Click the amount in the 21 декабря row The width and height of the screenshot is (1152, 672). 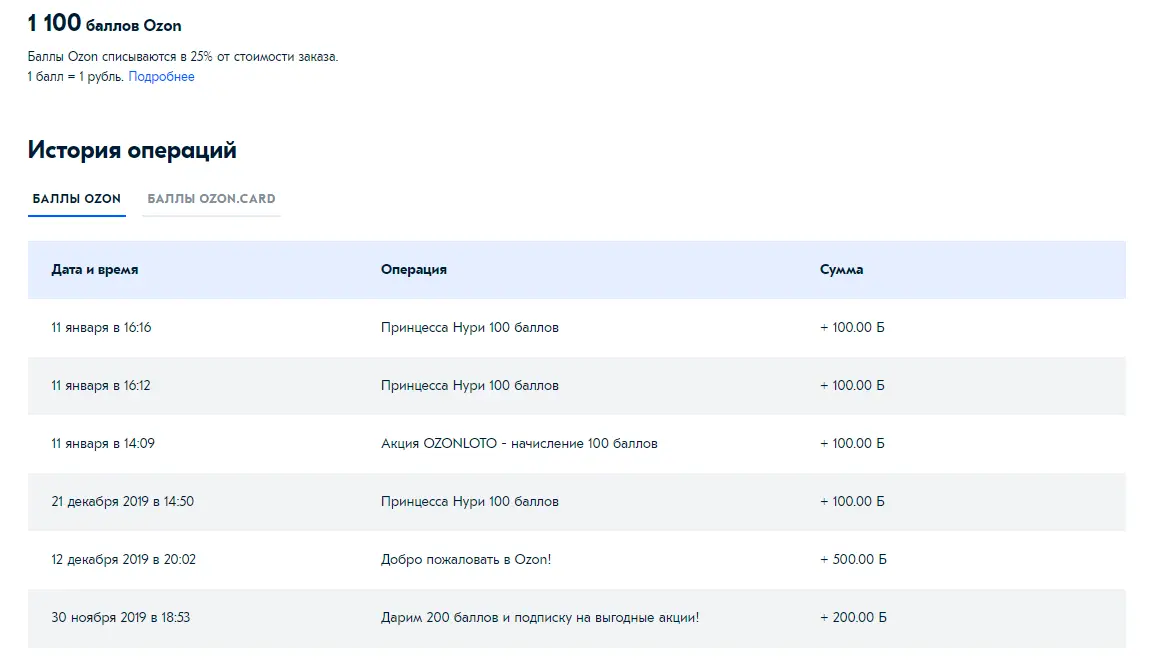tap(852, 502)
